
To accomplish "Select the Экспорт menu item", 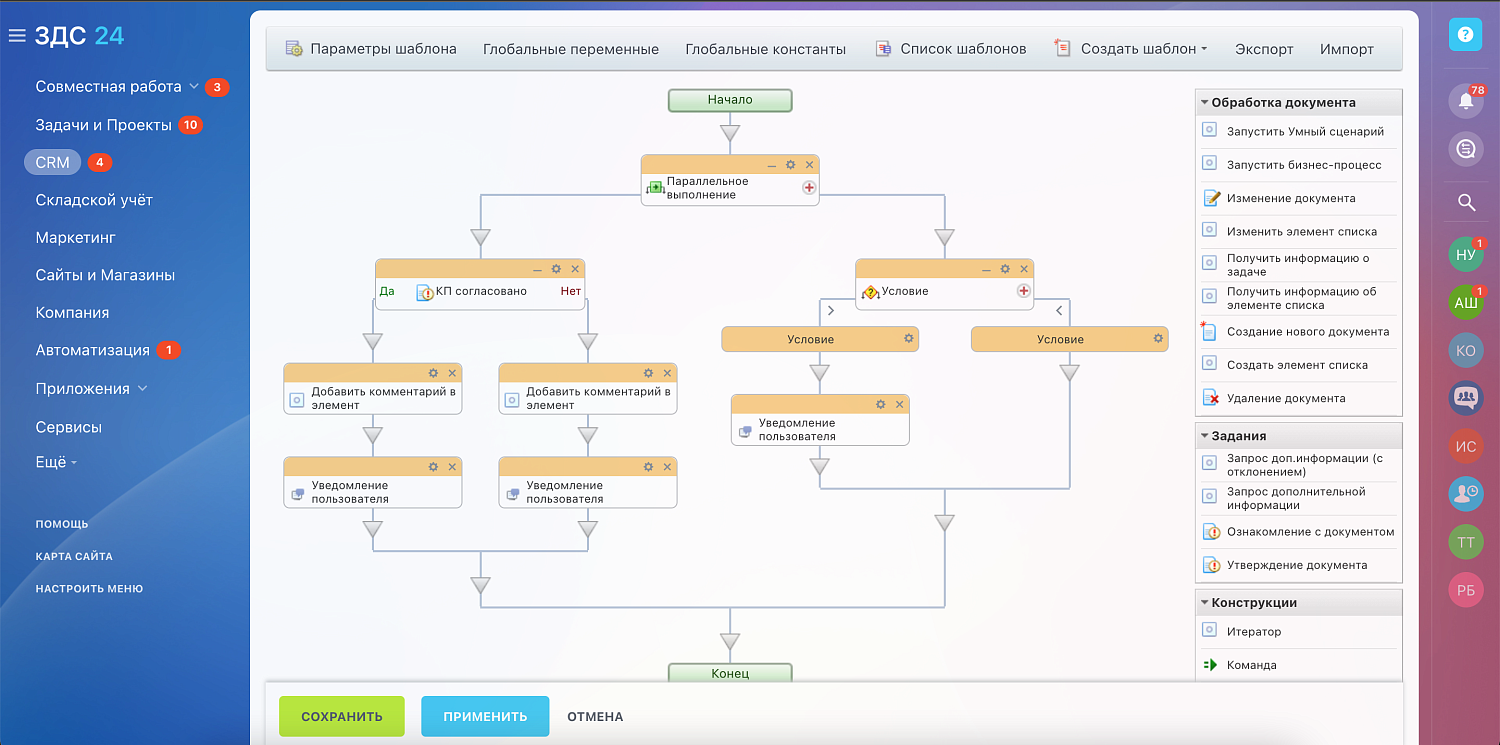I will pyautogui.click(x=1263, y=47).
